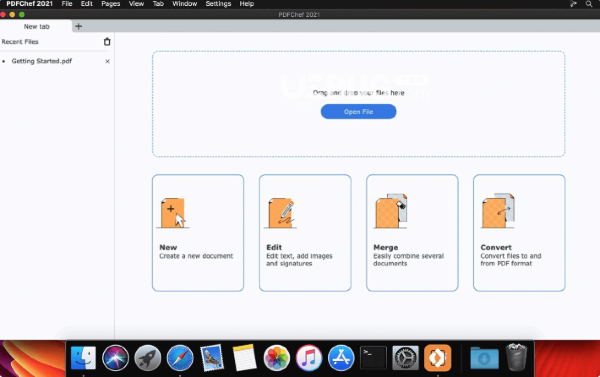Click the New document icon
The height and width of the screenshot is (377, 600).
173,213
